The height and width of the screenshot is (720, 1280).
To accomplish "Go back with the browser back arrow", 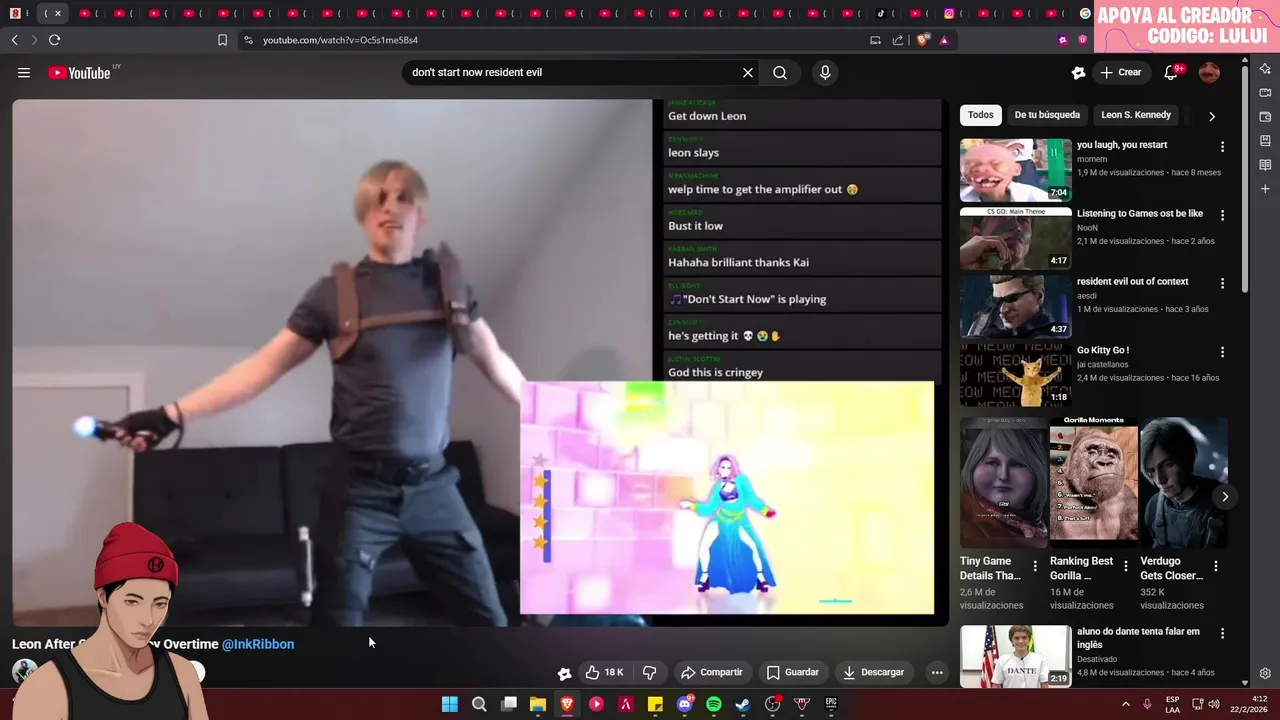I will click(15, 40).
